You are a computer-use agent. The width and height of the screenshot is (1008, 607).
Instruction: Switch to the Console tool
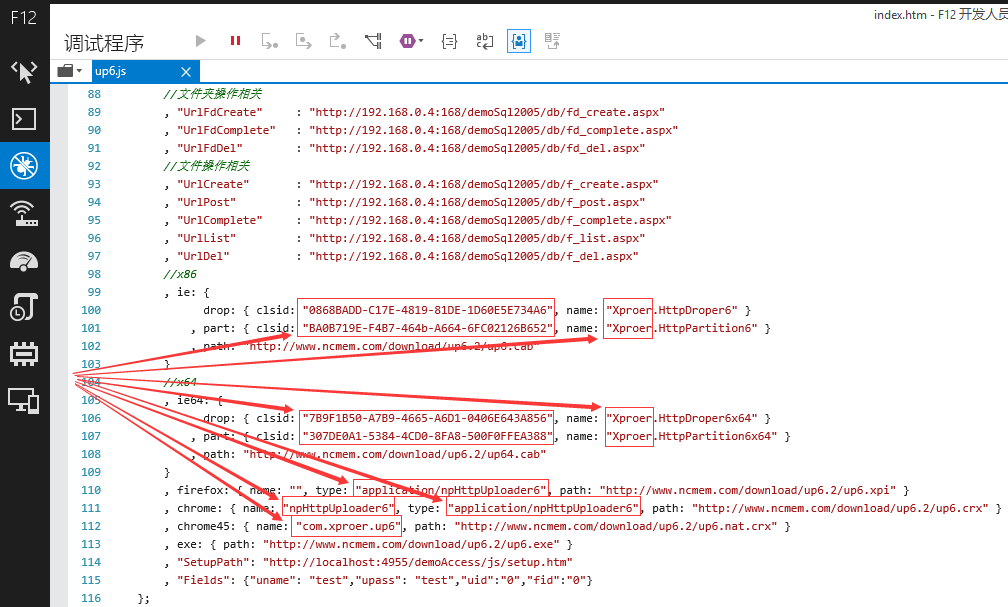24,119
